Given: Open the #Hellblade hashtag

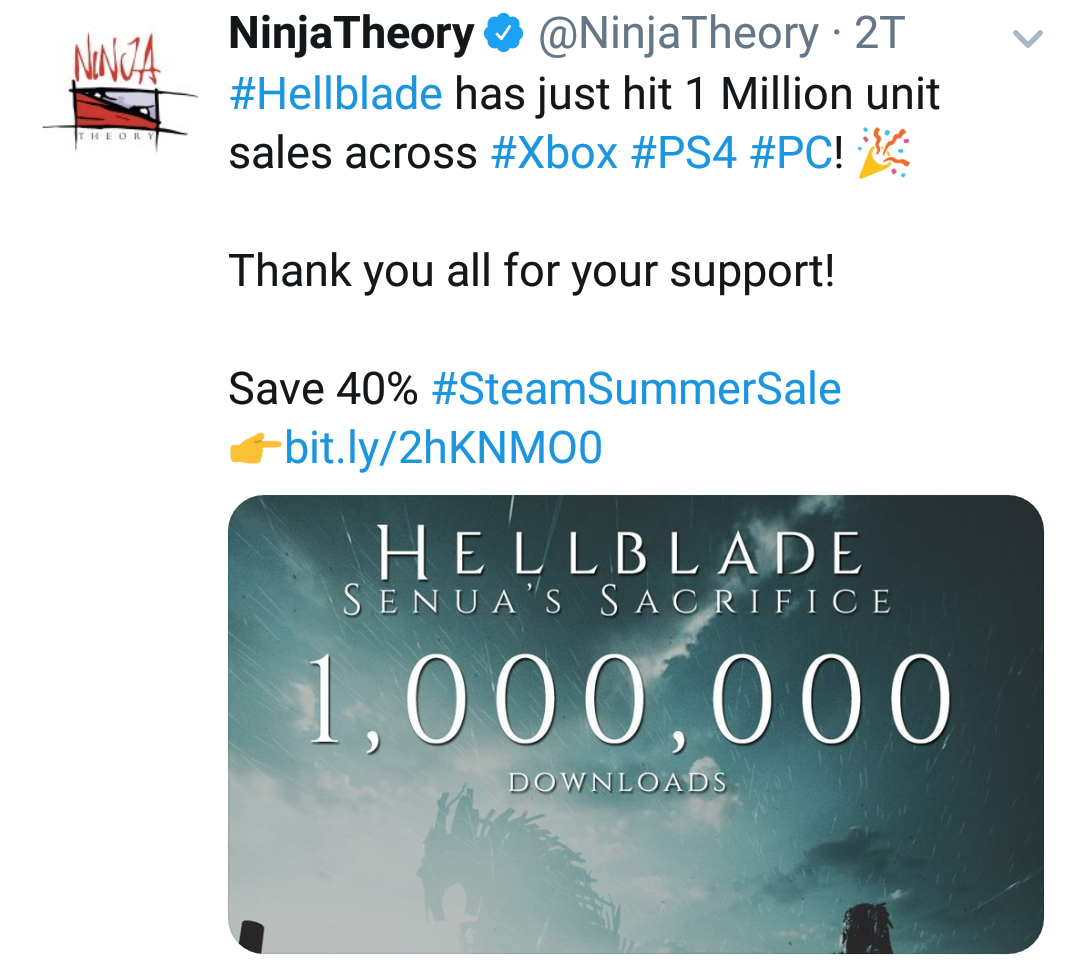Looking at the screenshot, I should [x=335, y=95].
